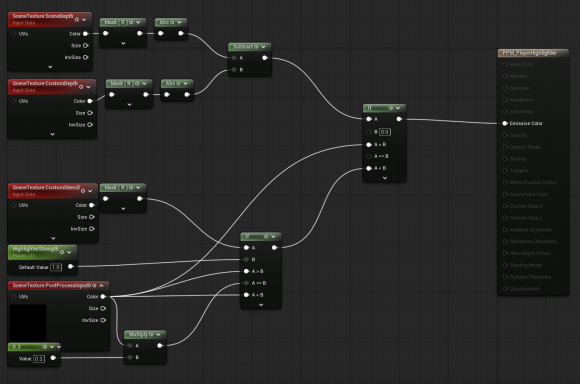Click the InvSize pin on SceneTexture:CustomStencil
This screenshot has width=580, height=384.
coord(92,229)
